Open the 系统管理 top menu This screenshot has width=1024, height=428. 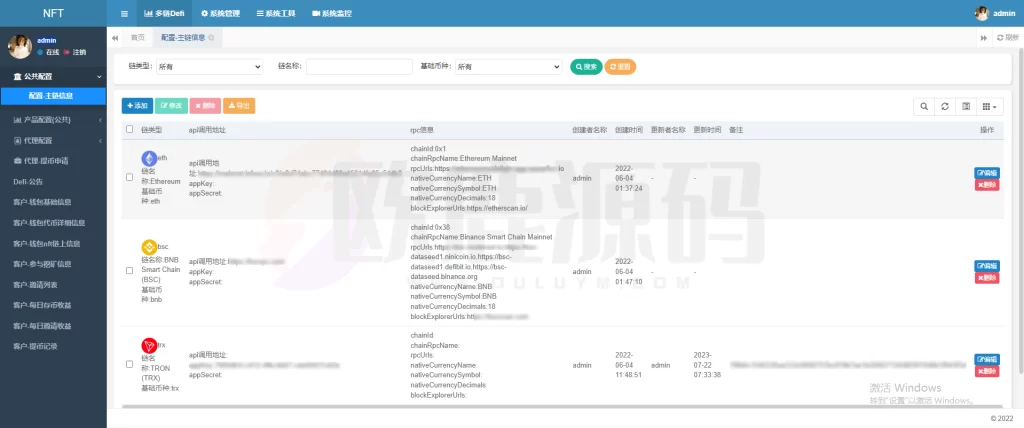[220, 13]
